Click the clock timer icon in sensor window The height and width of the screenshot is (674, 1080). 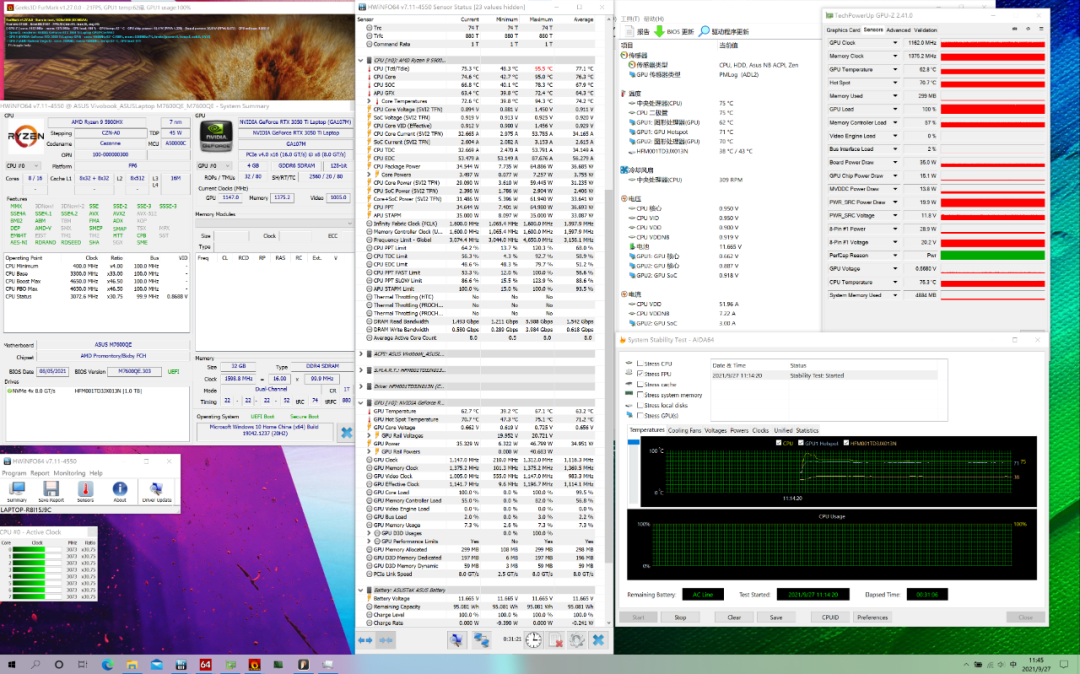pyautogui.click(x=534, y=640)
